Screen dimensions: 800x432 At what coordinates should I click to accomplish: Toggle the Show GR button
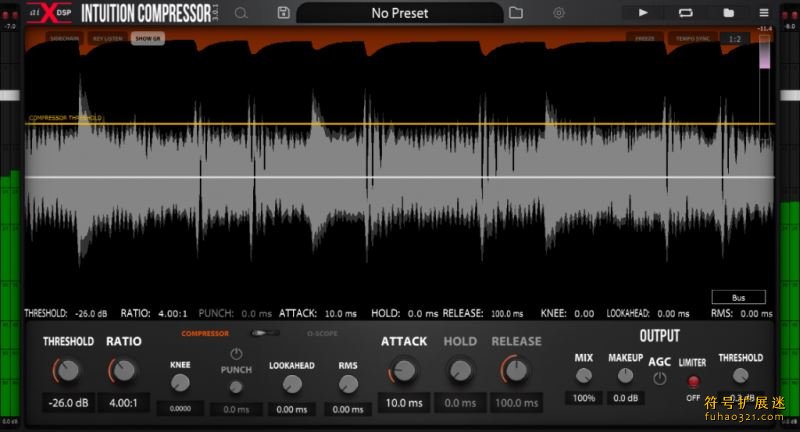[148, 38]
